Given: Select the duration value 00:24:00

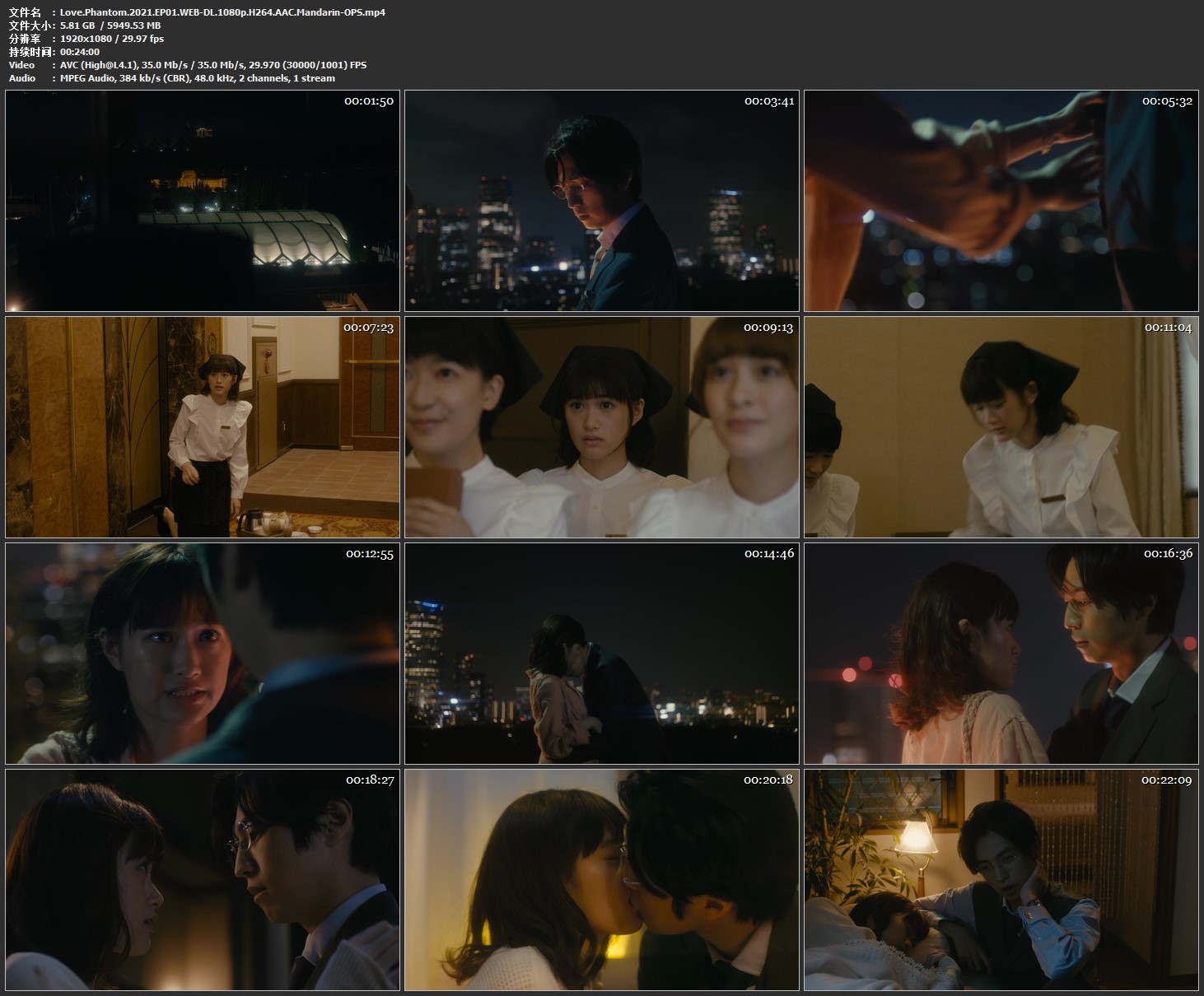Looking at the screenshot, I should [80, 52].
